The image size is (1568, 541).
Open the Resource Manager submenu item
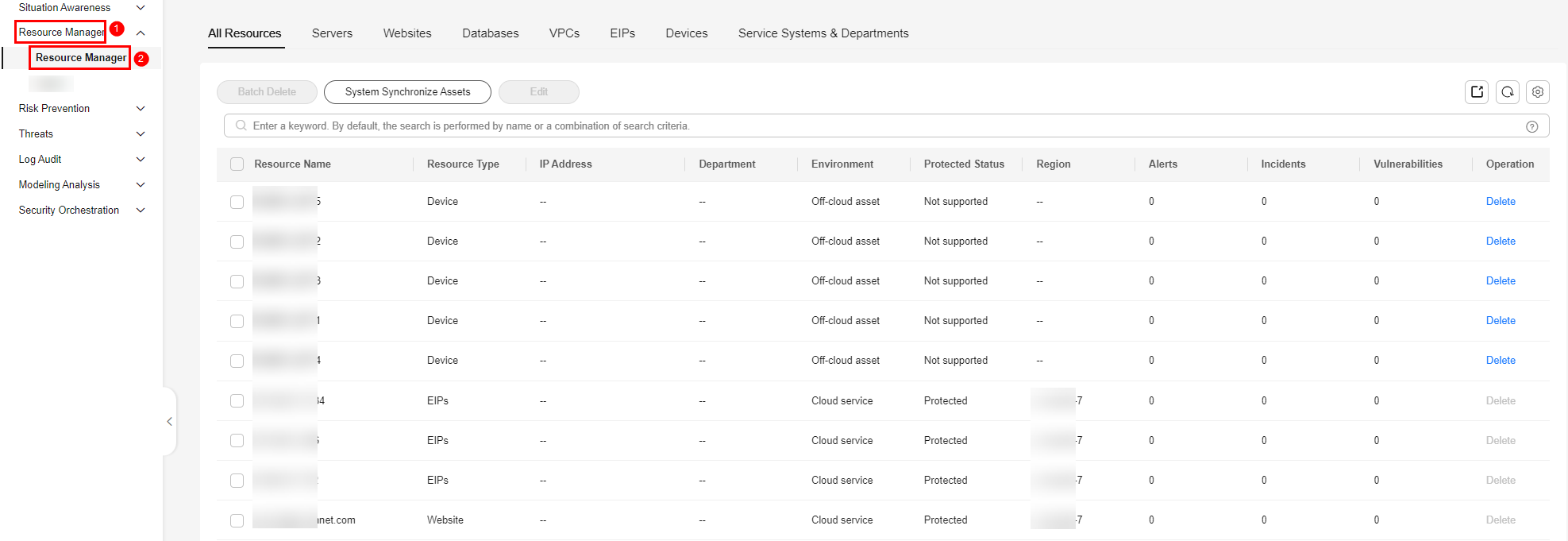tap(81, 58)
